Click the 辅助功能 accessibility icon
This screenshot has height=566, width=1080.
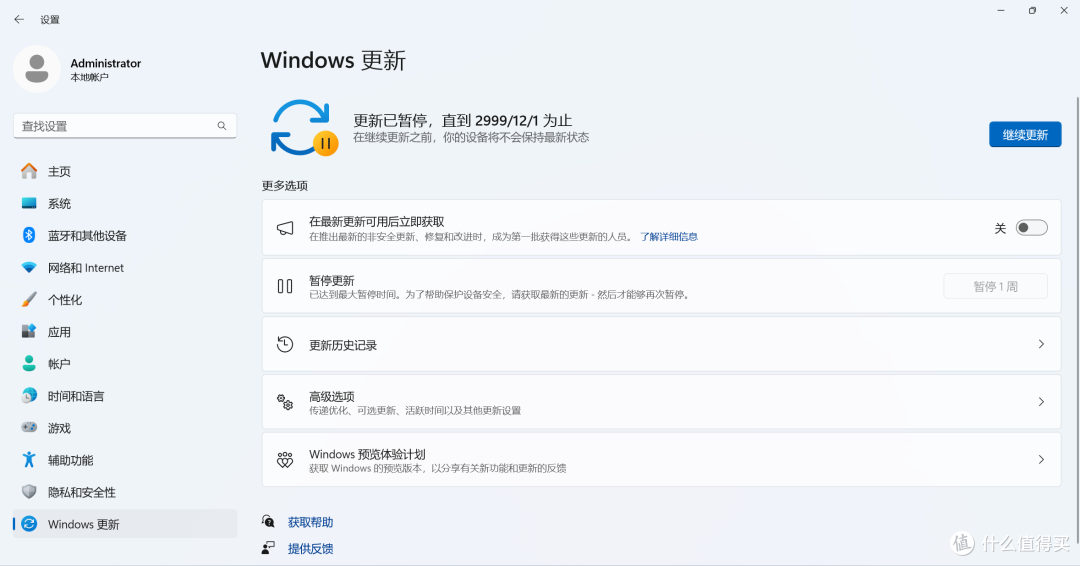click(x=29, y=460)
